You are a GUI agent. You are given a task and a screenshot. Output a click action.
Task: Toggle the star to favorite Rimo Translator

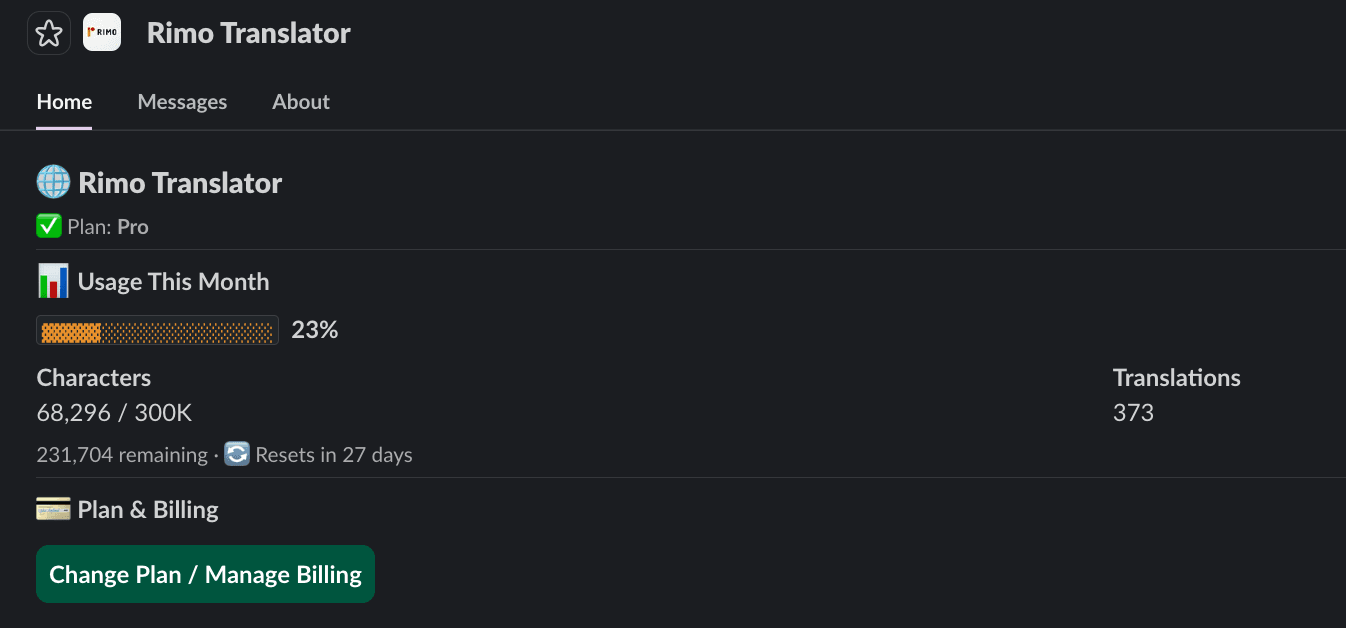pos(48,33)
